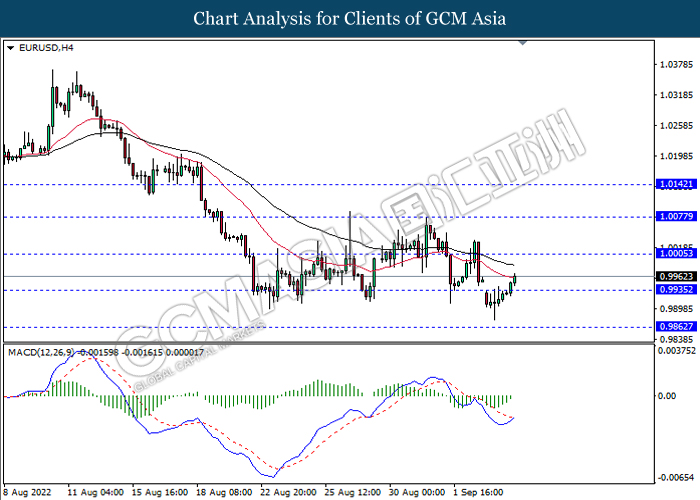Image resolution: width=700 pixels, height=500 pixels.
Task: Click the -0.00654 MACD scale value
Action: click(x=676, y=478)
